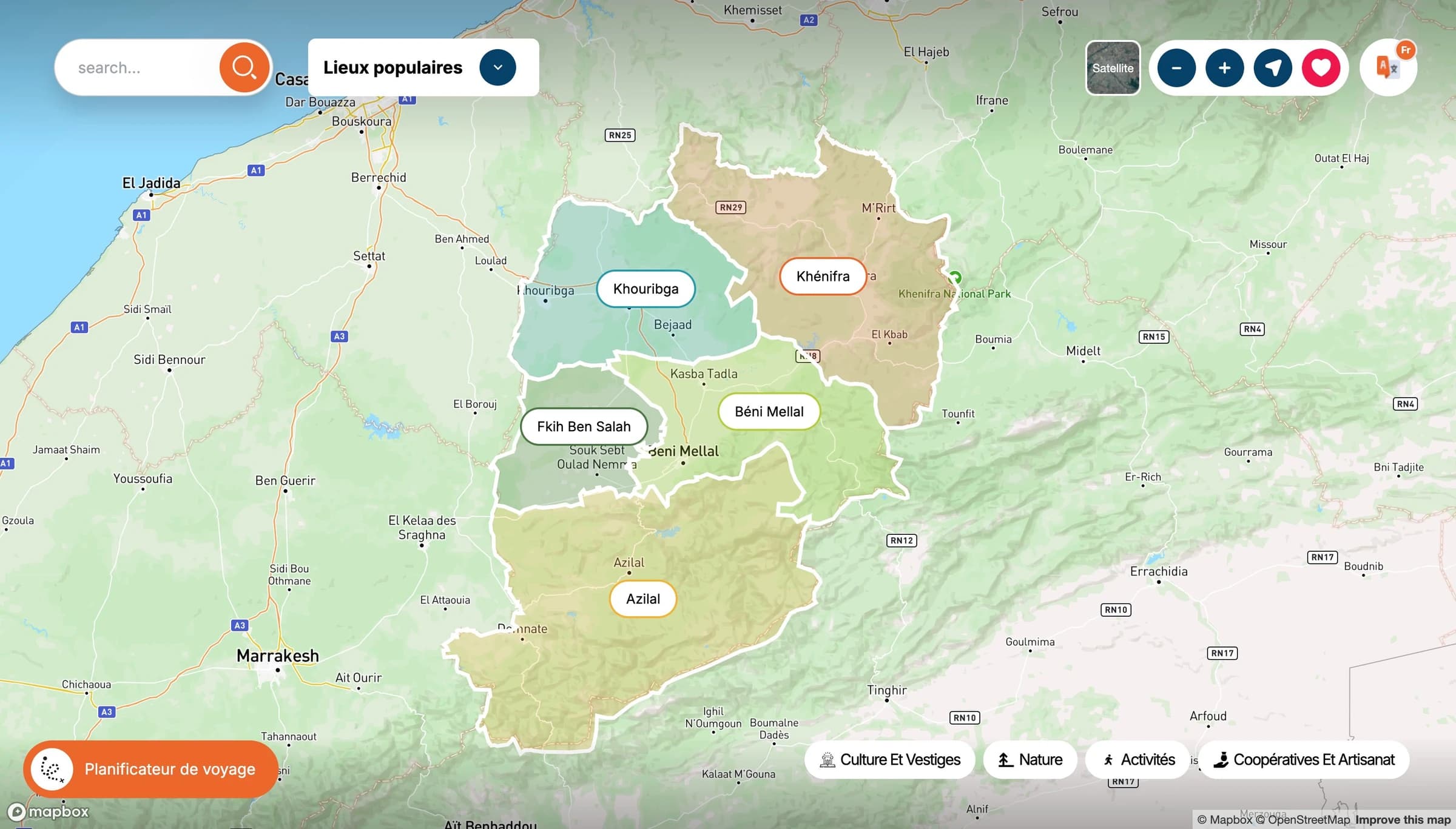Click the Ben Guerir town label
The height and width of the screenshot is (829, 1456).
tap(285, 480)
